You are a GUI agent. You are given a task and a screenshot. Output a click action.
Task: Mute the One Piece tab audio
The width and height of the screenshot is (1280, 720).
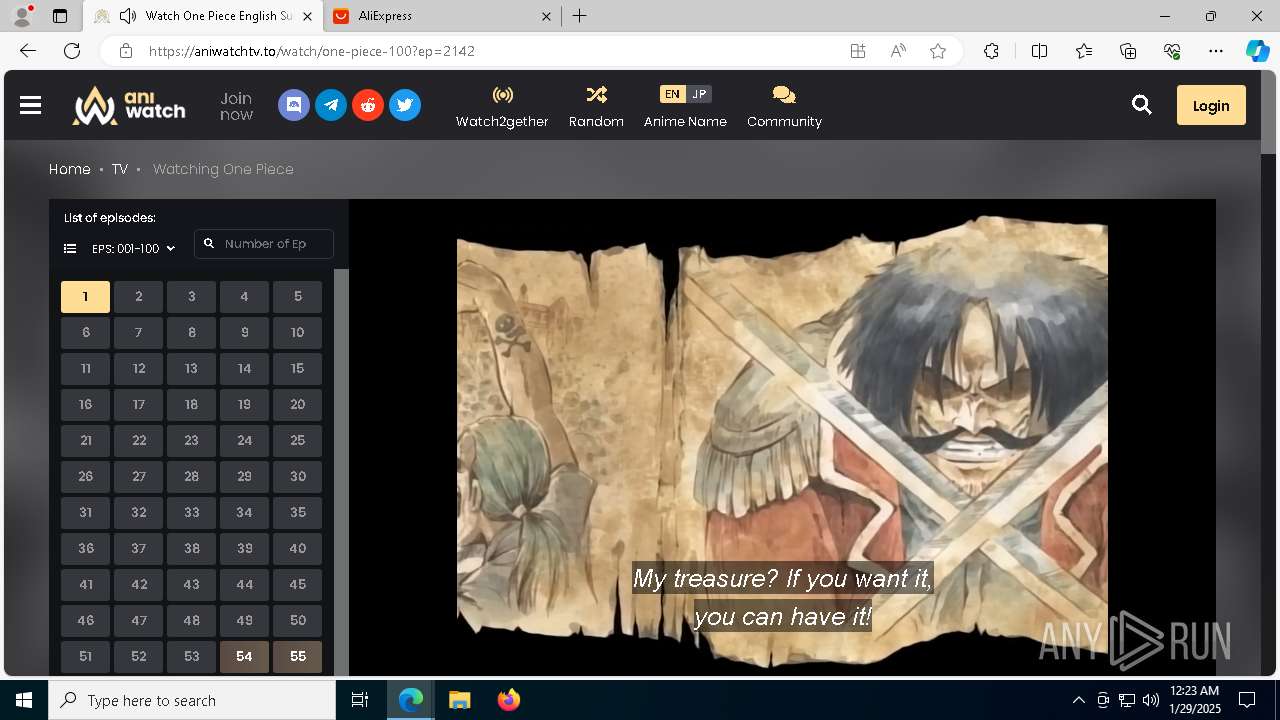coord(128,16)
